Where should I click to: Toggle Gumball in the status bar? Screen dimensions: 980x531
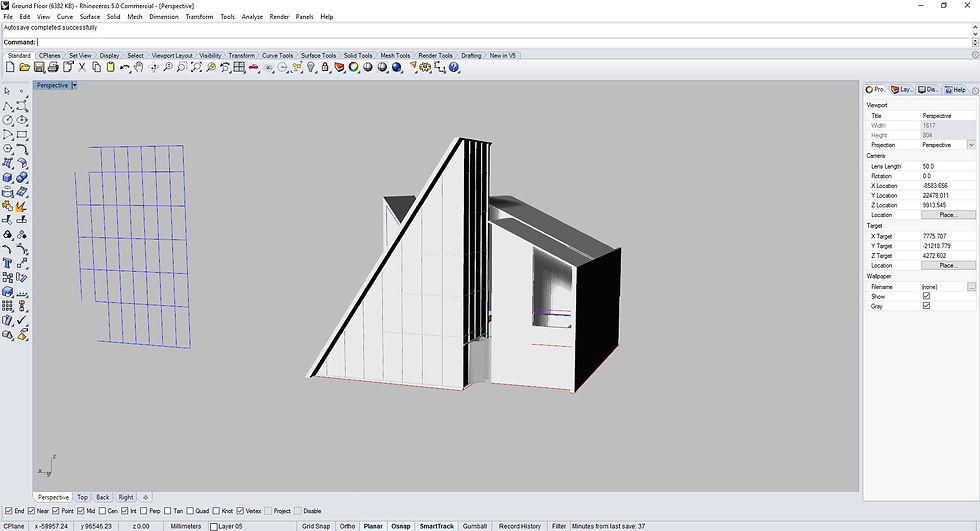[474, 526]
